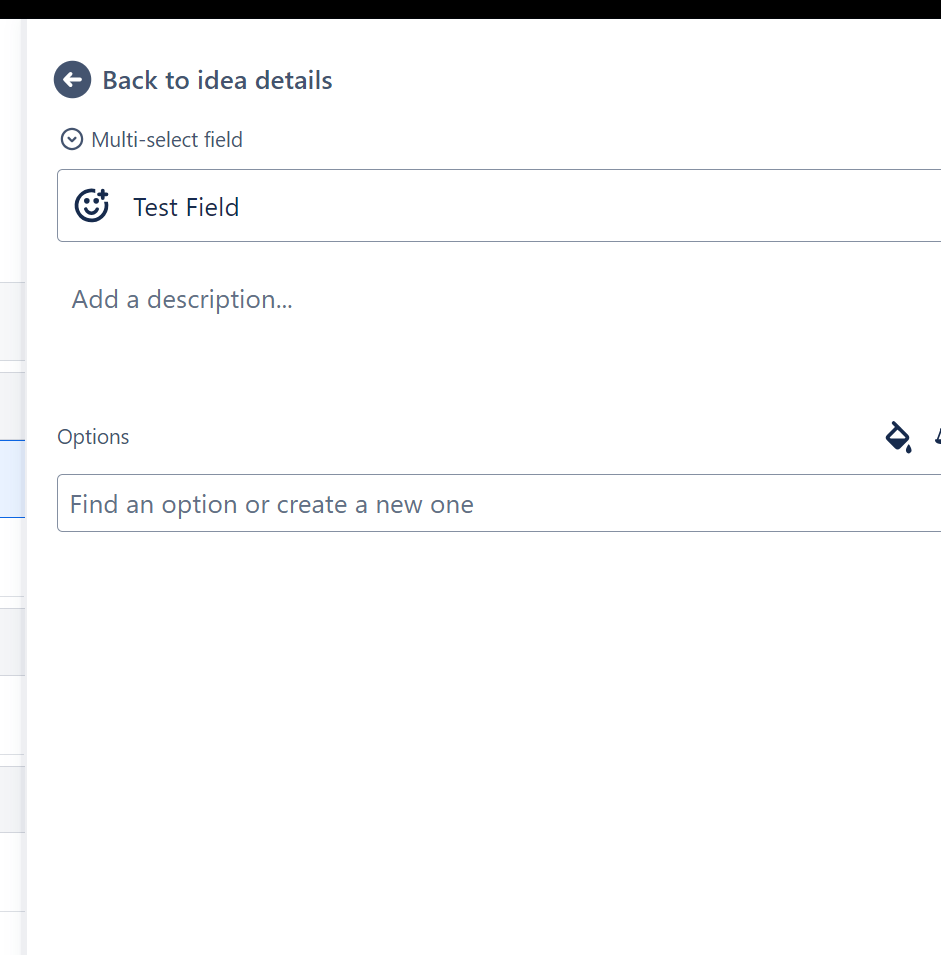The image size is (941, 955).
Task: Click the circled chevron icon before Multi-select field
Action: 71,139
